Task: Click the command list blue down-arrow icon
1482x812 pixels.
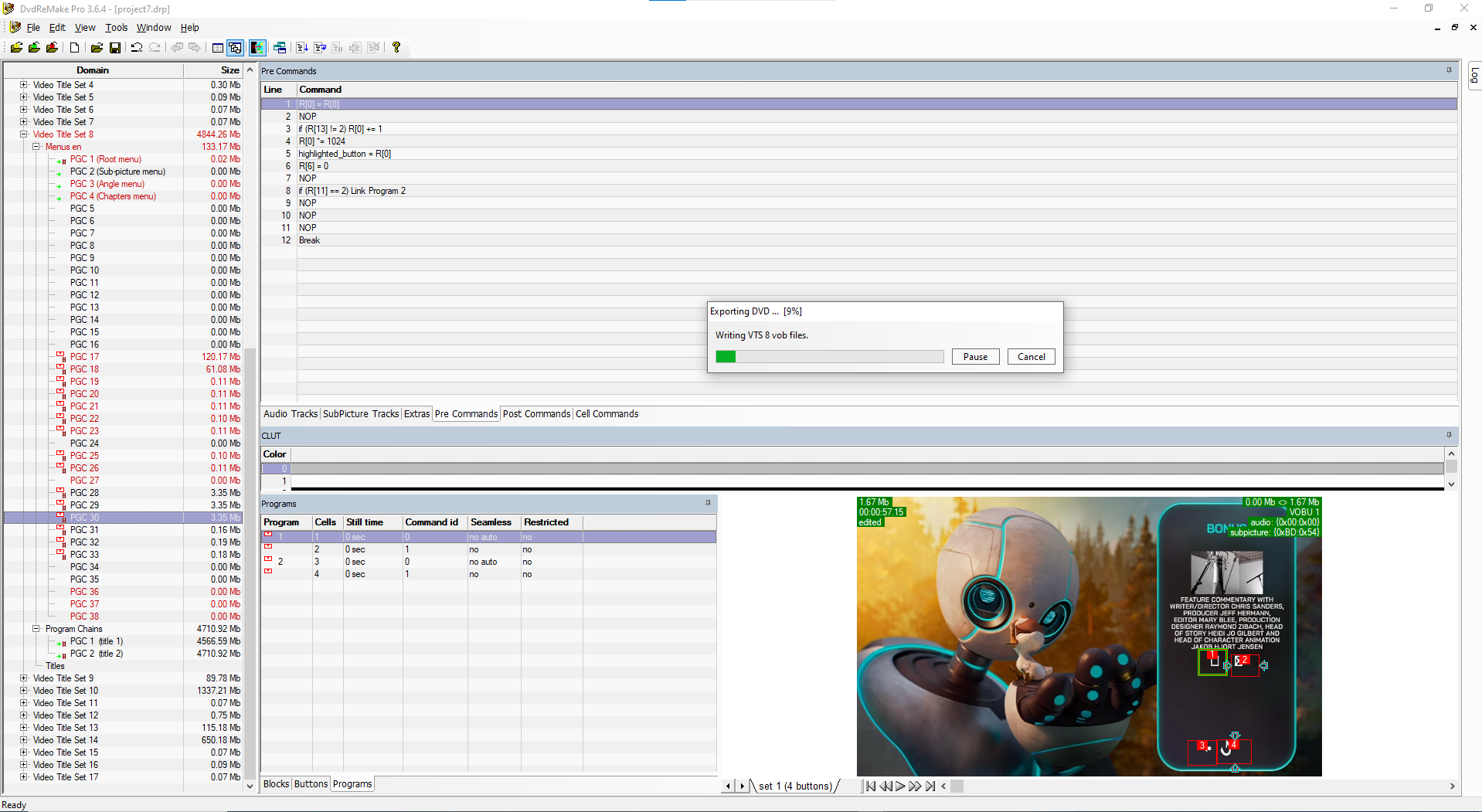Action: (302, 48)
